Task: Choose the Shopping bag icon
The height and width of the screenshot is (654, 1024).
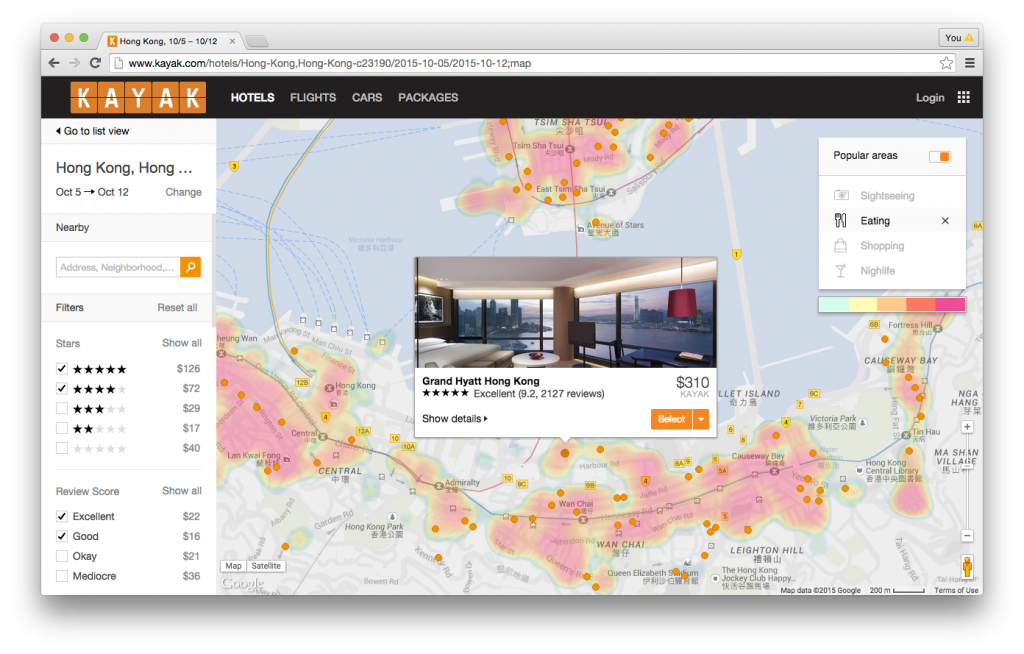Action: [841, 246]
